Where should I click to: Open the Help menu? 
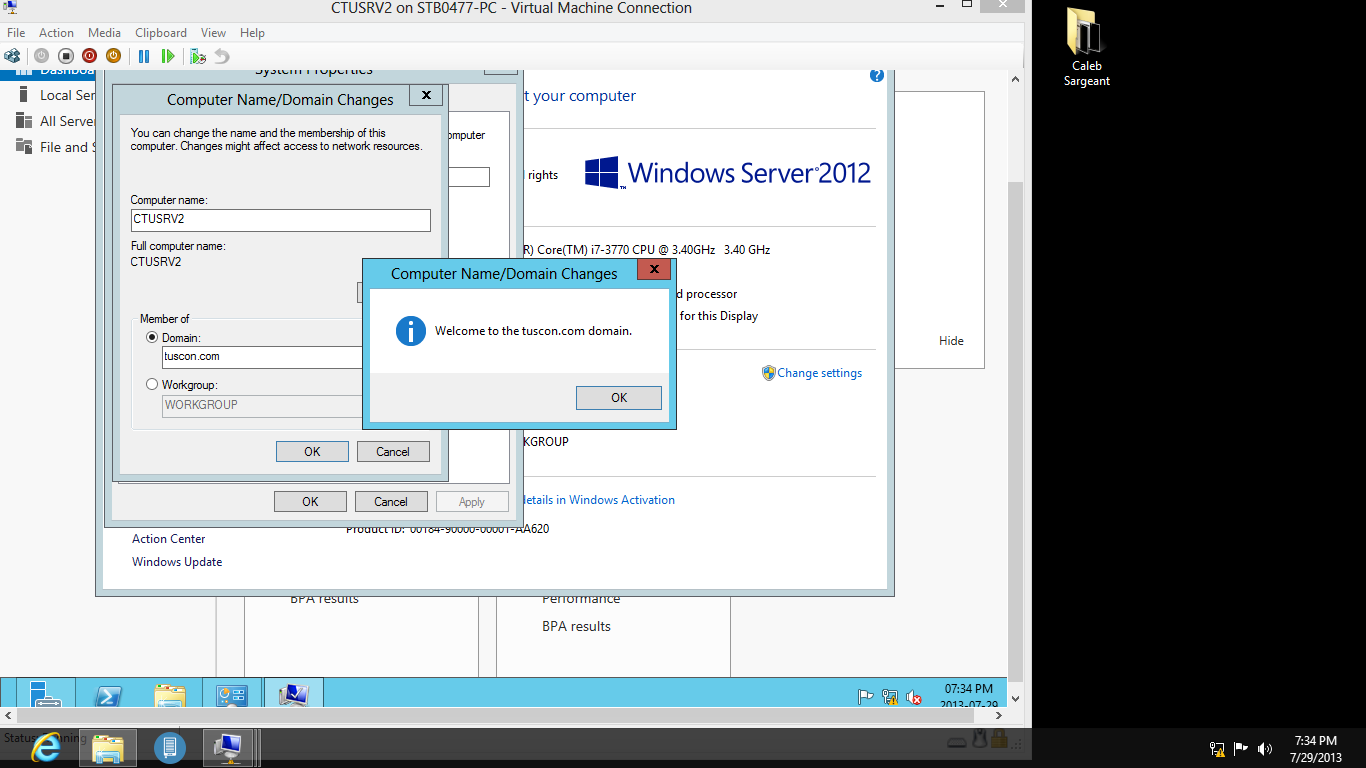(x=253, y=33)
